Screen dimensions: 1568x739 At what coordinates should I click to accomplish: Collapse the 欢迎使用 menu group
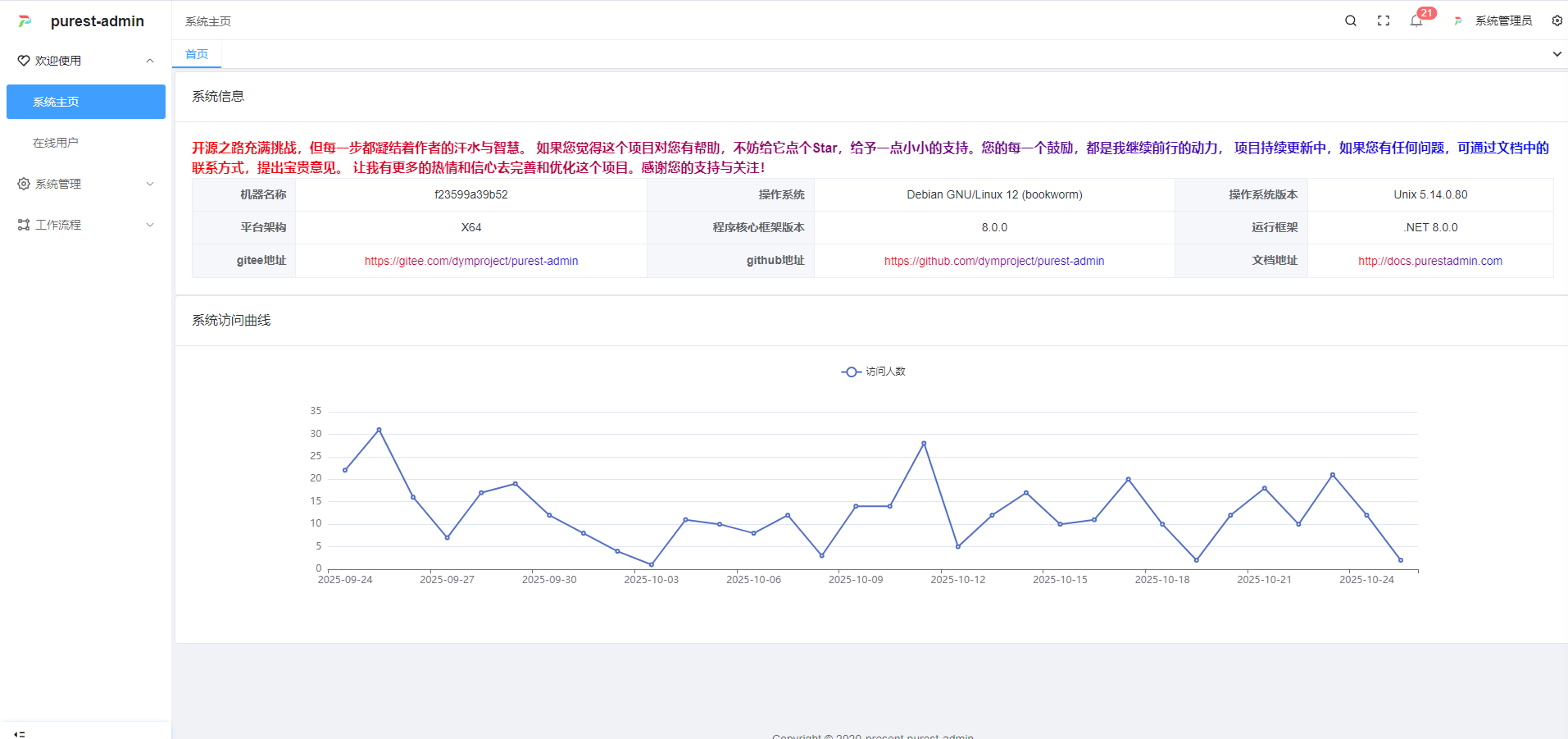150,61
